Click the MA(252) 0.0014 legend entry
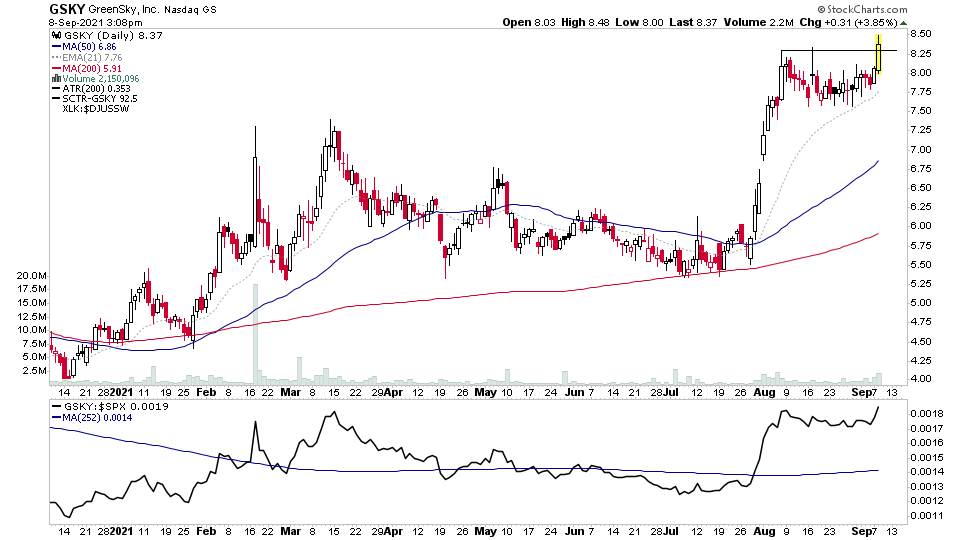This screenshot has height=540, width=960. click(x=97, y=418)
